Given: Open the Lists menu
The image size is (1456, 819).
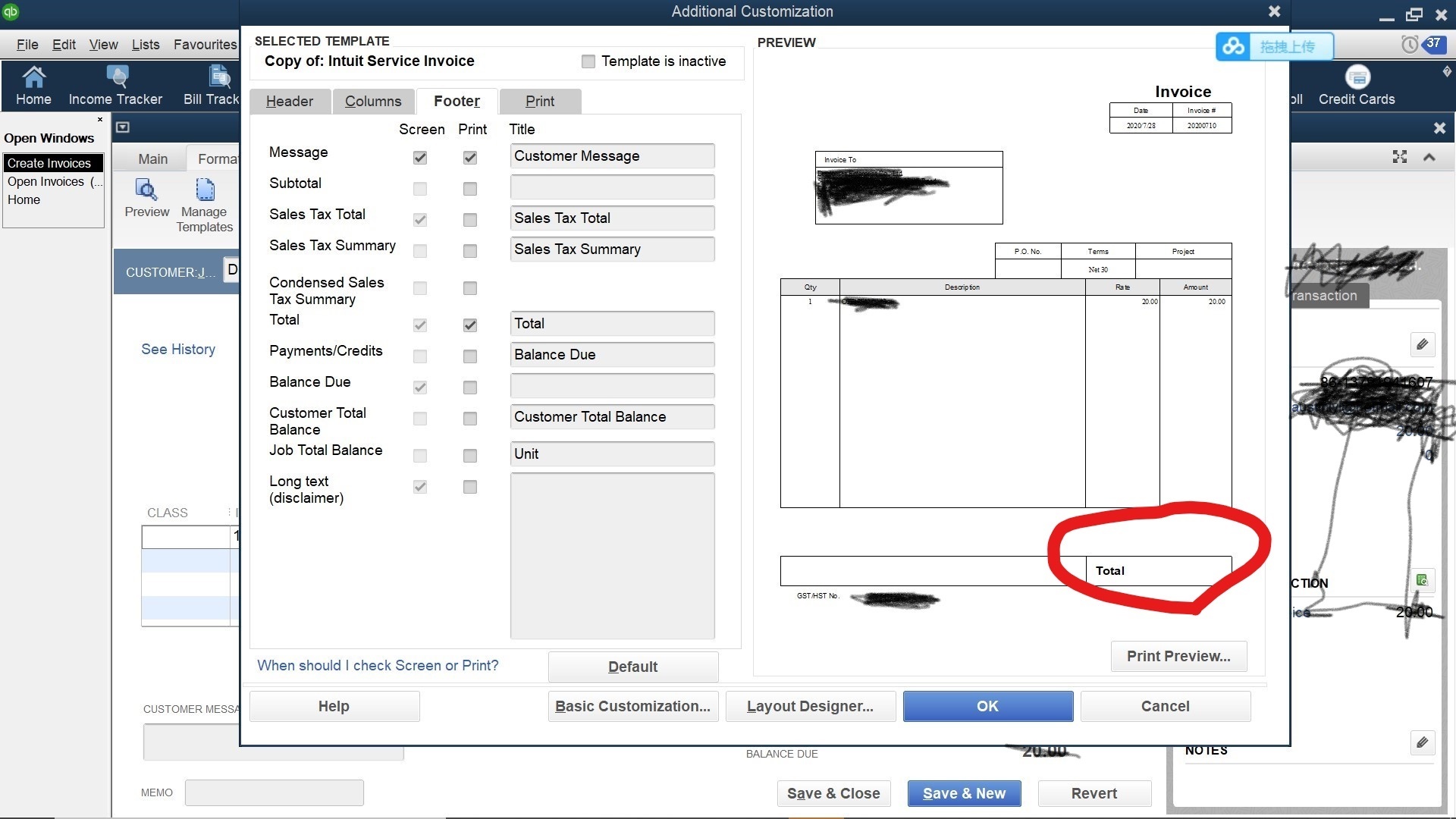Looking at the screenshot, I should 145,45.
